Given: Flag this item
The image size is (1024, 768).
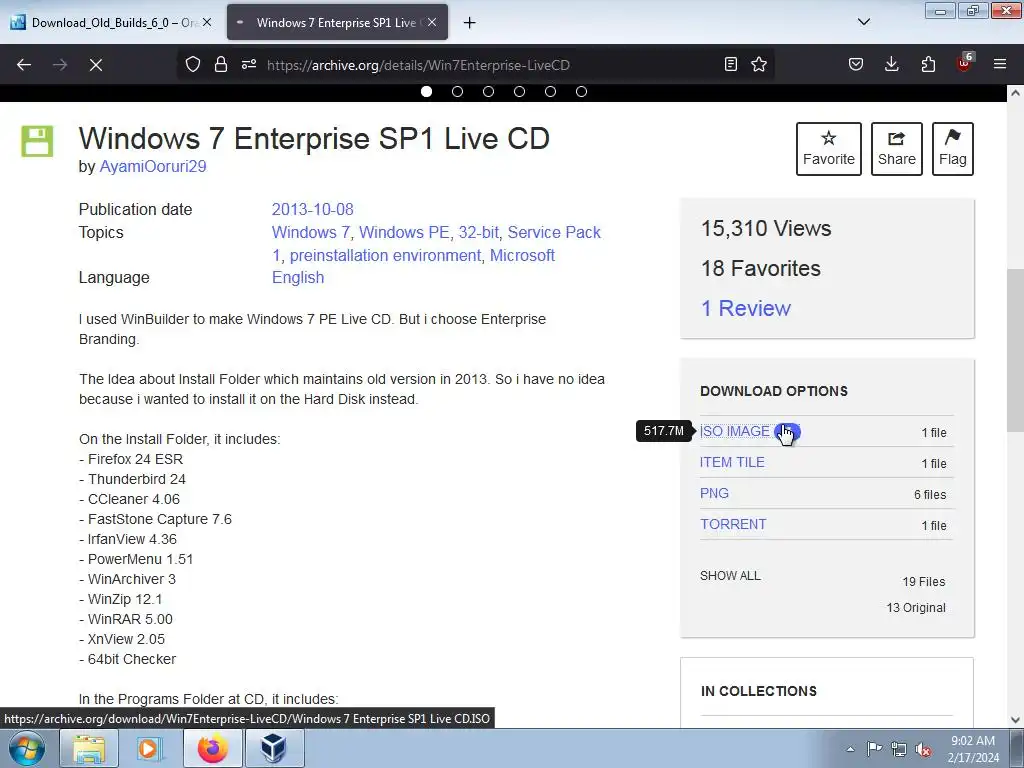Looking at the screenshot, I should pos(953,149).
